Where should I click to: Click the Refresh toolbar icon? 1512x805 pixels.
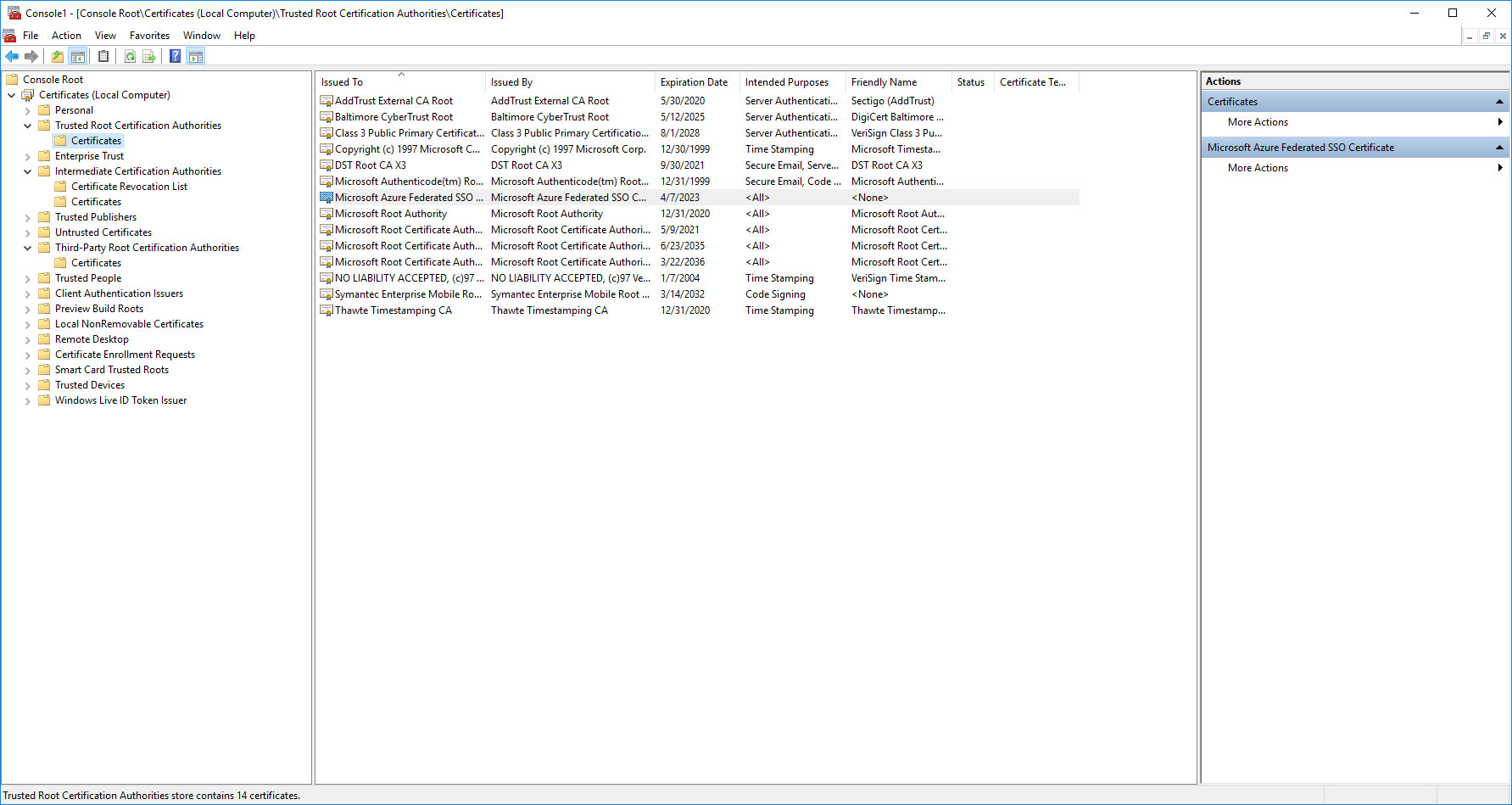tap(130, 56)
